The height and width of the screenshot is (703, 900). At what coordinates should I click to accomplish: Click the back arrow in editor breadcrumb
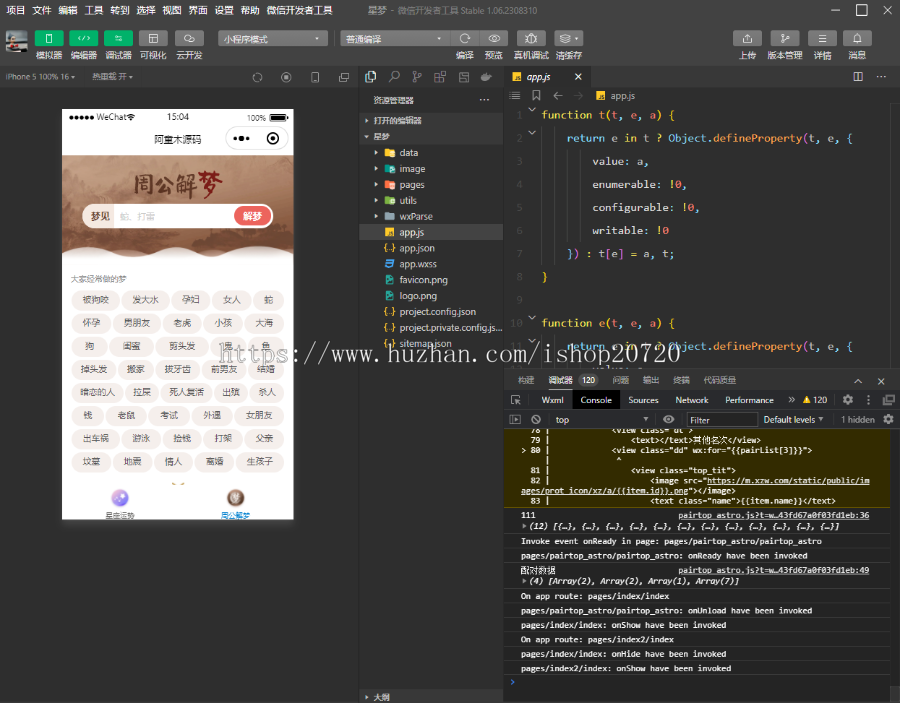[558, 95]
